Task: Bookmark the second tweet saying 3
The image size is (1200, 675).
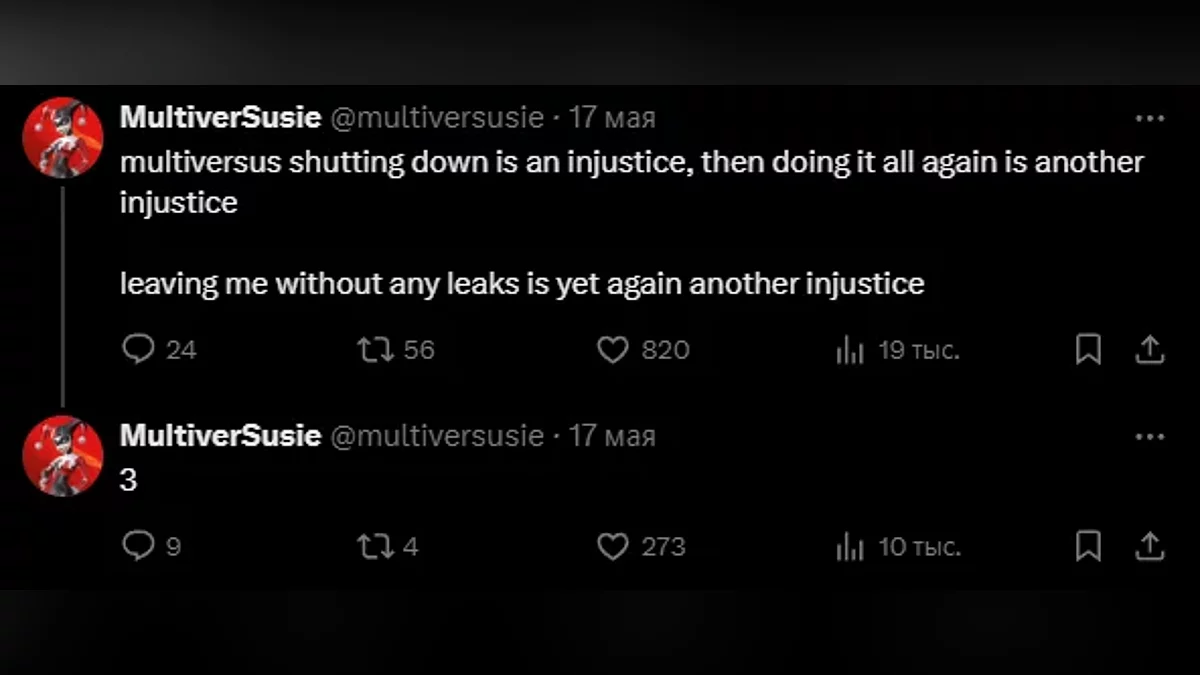Action: tap(1088, 546)
